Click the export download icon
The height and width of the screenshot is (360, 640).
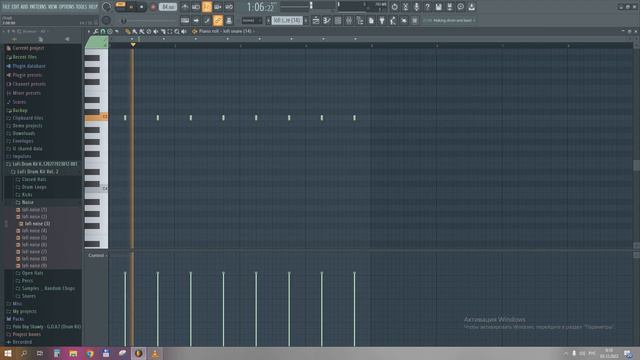471,7
